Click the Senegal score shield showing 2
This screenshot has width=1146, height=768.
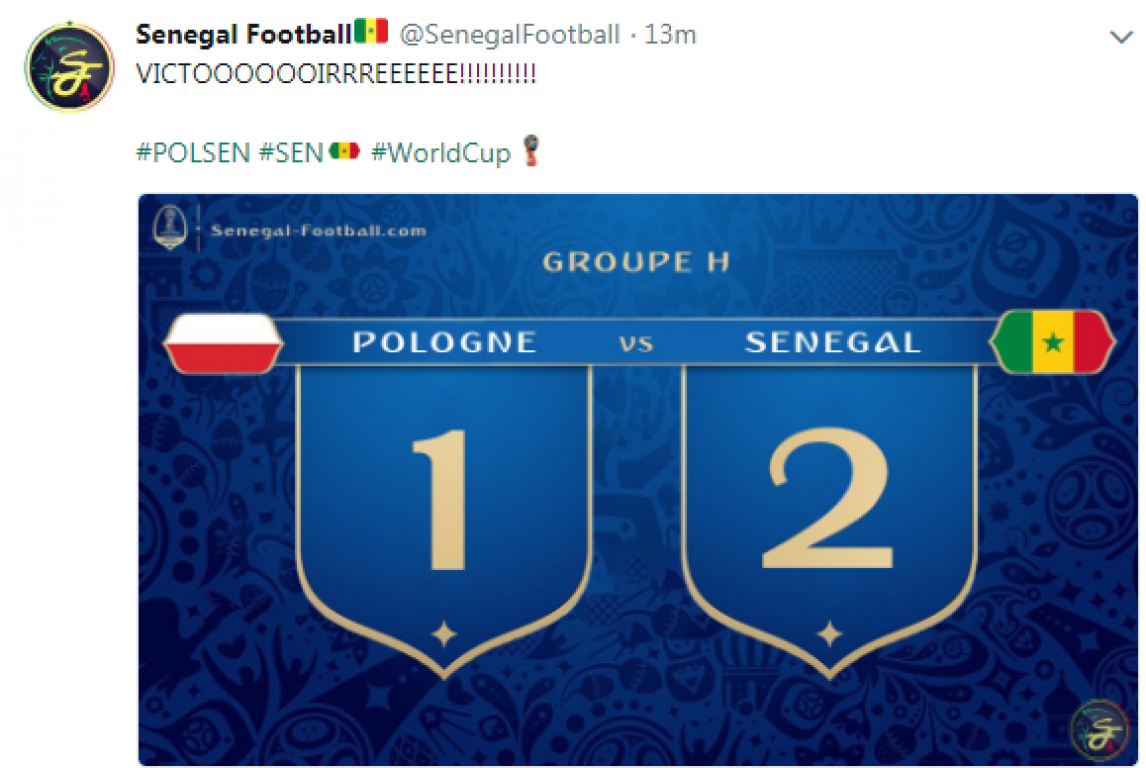(830, 520)
